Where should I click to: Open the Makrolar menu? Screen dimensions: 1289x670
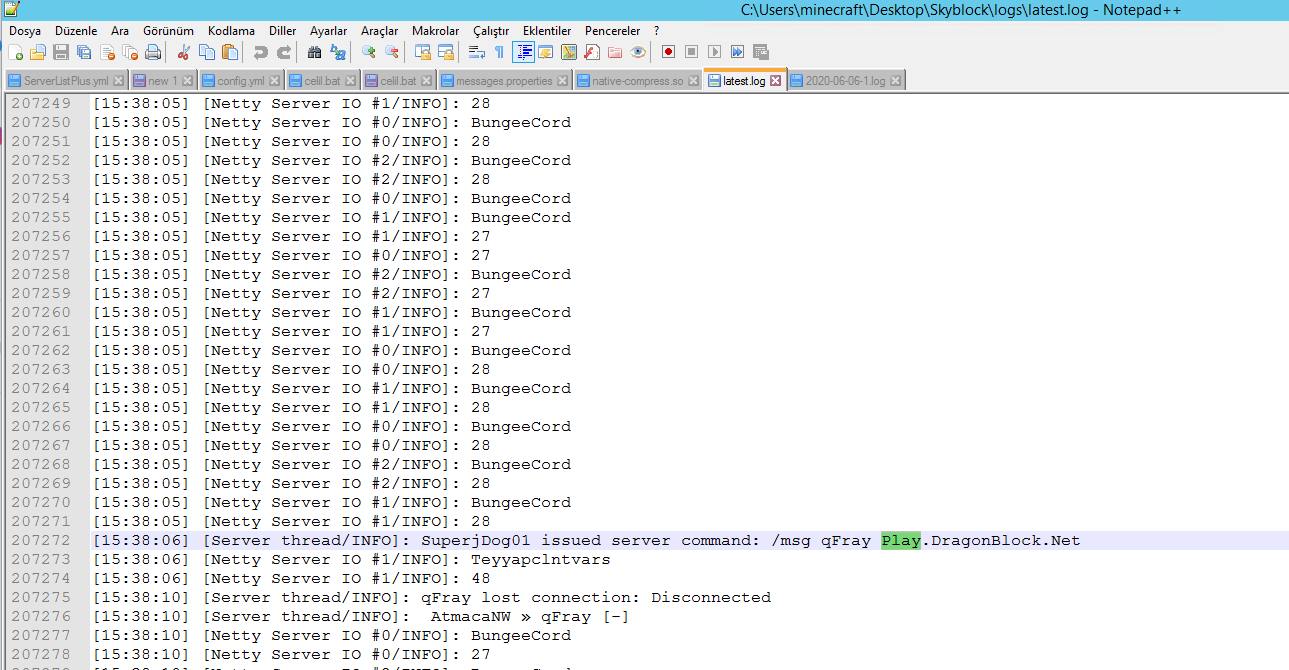[x=436, y=31]
